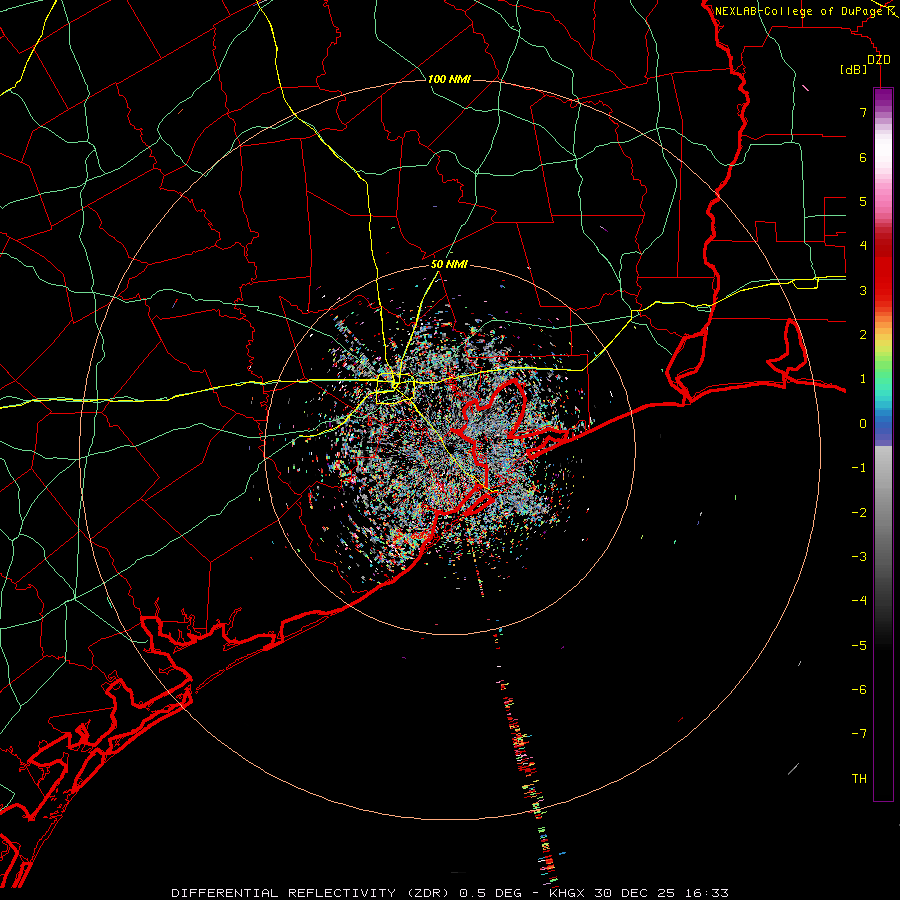Click the DZD [dB] colorbar title
Viewport: 900px width, 900px height.
click(866, 64)
